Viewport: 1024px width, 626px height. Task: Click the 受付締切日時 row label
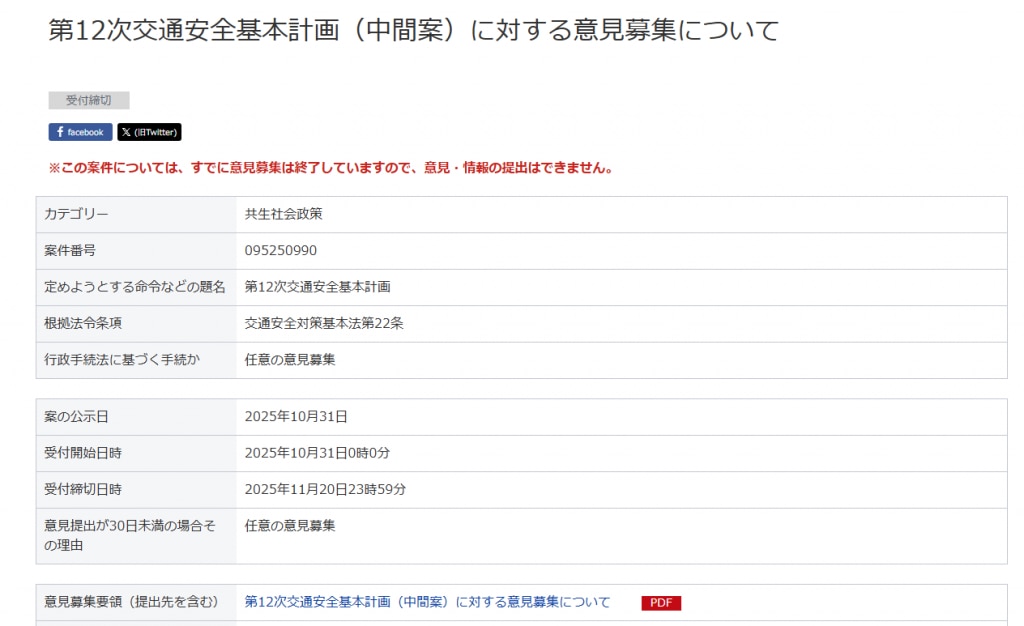tap(83, 489)
